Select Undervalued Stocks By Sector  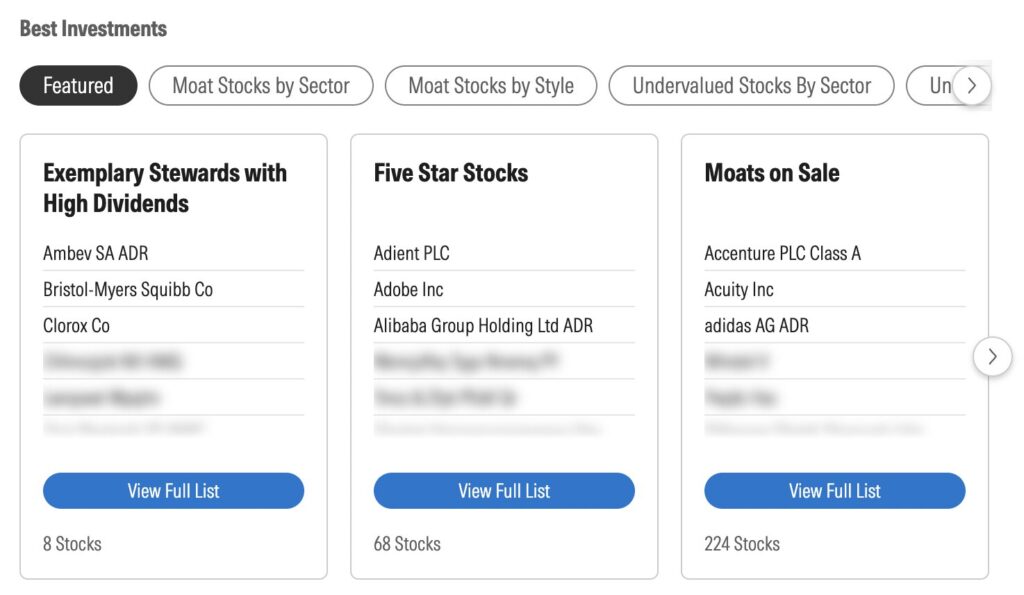click(751, 86)
